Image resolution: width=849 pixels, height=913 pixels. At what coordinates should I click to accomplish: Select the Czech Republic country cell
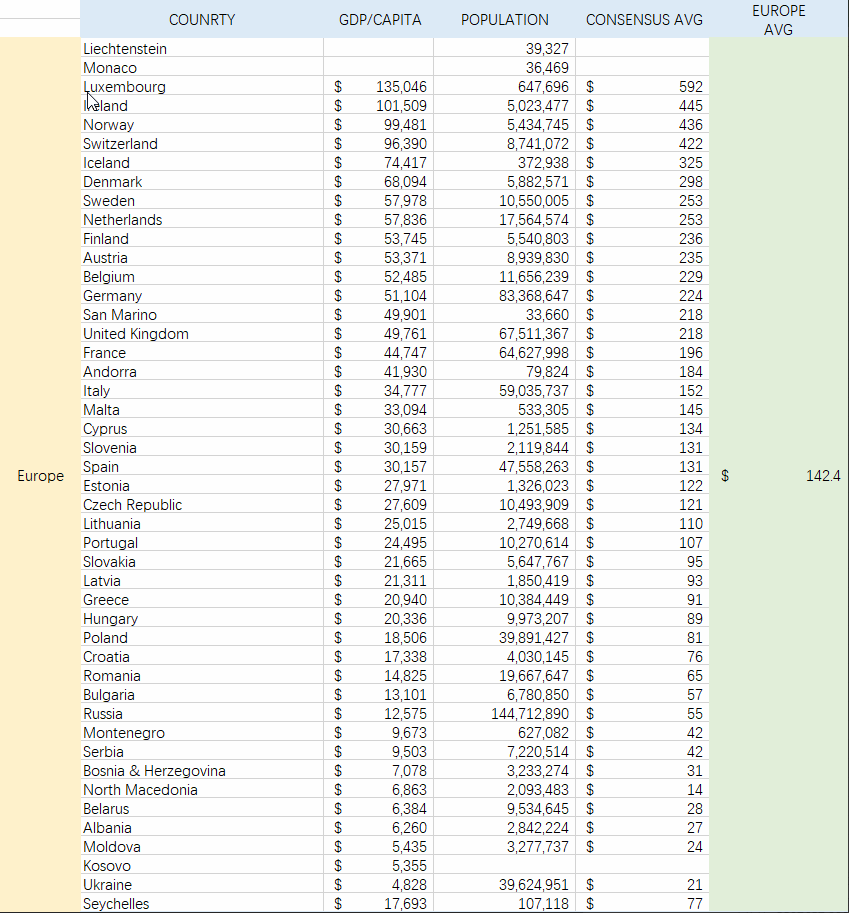201,505
